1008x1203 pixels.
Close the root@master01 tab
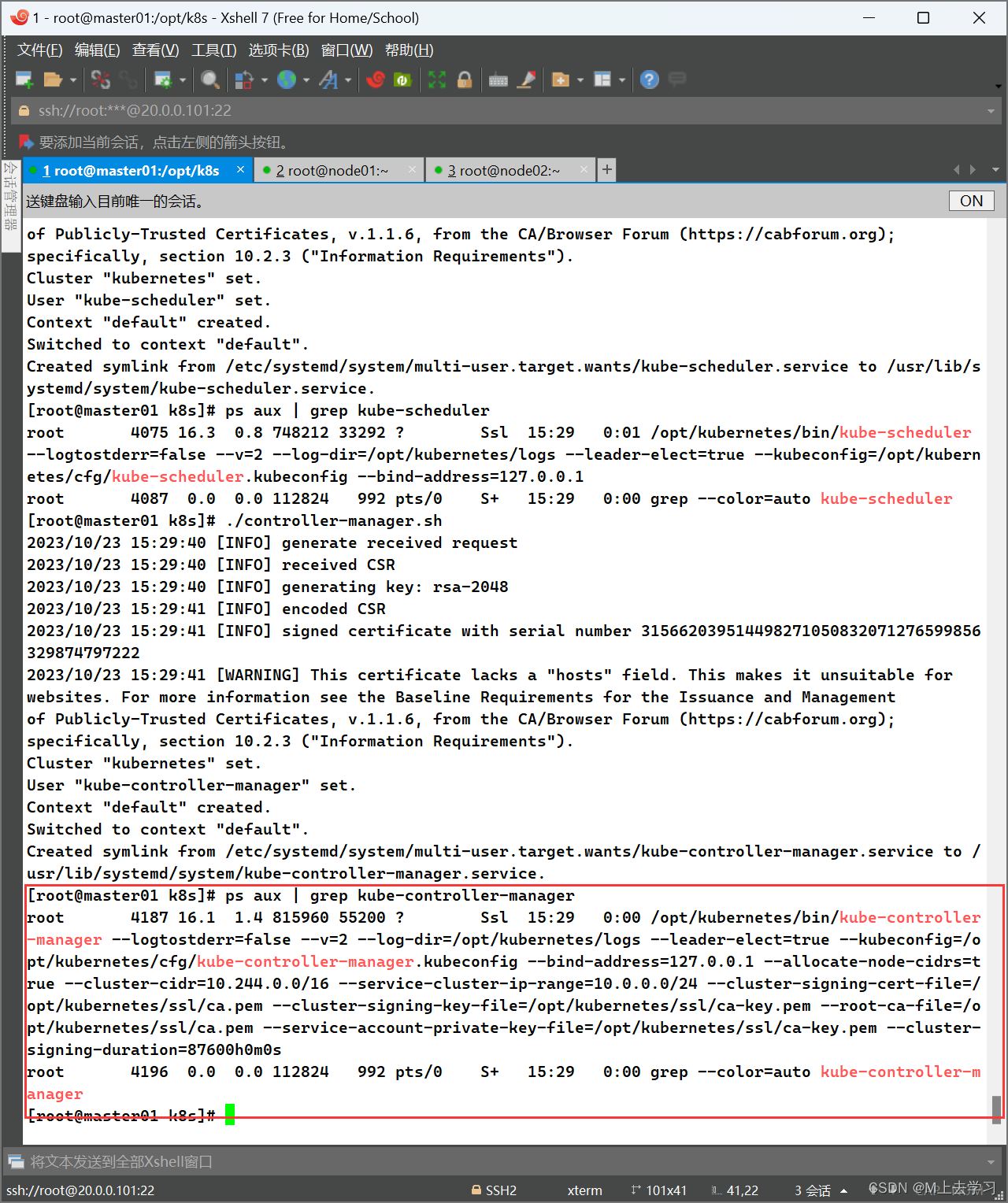pos(240,170)
